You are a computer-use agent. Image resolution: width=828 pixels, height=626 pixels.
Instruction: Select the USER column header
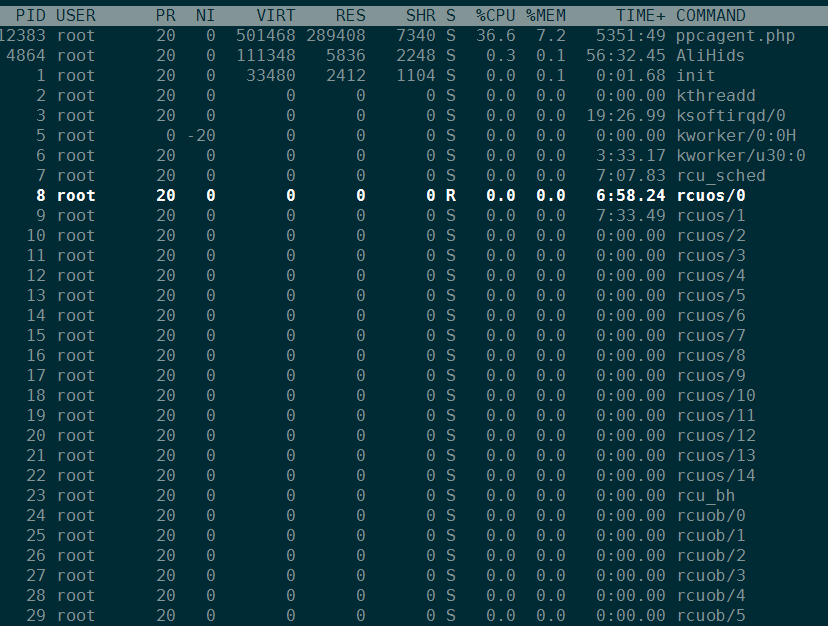(x=76, y=15)
